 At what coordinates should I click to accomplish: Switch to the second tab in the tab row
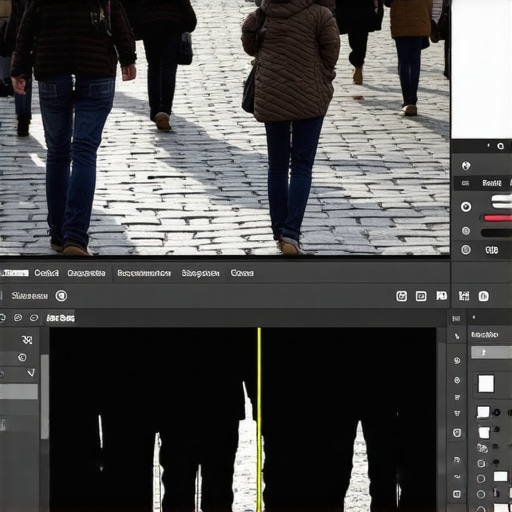(46, 273)
